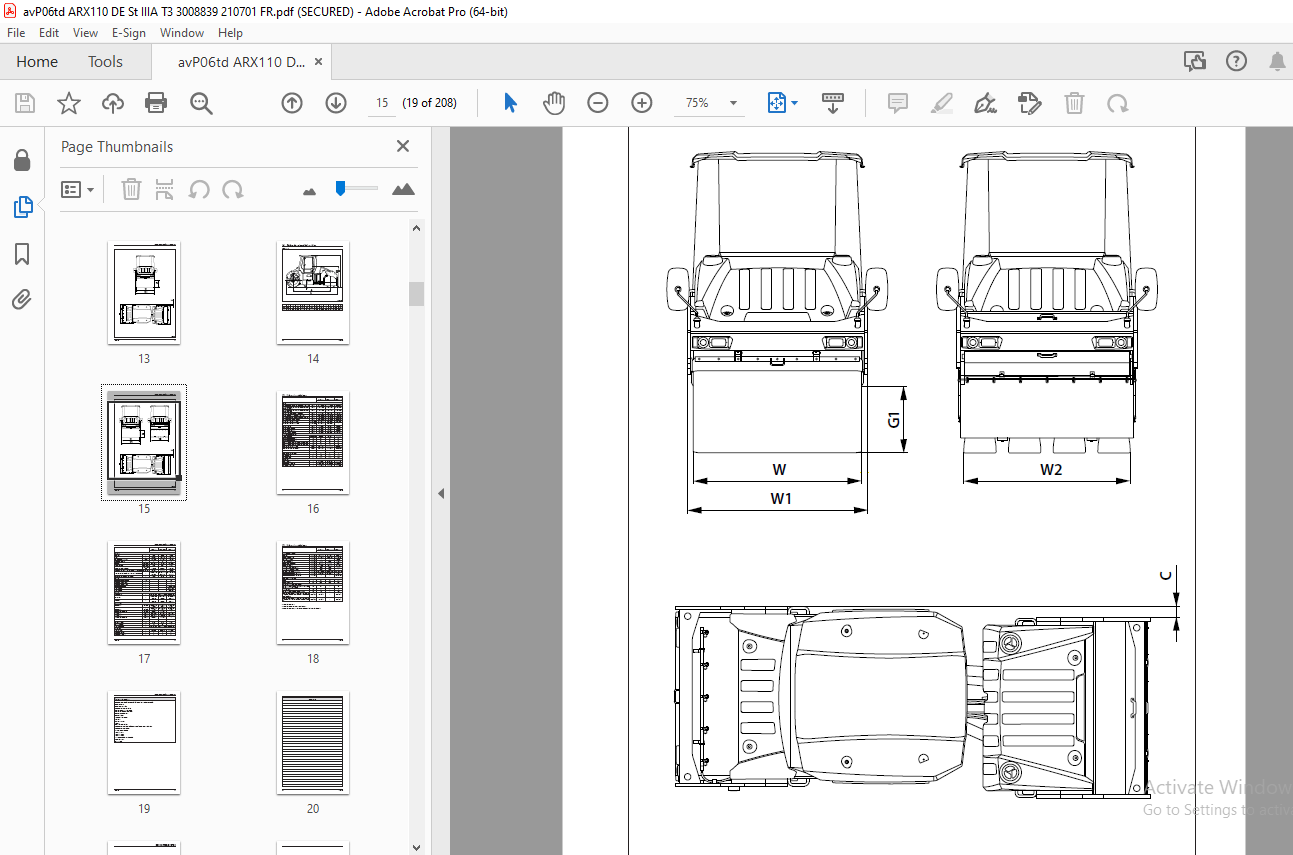This screenshot has width=1293, height=855.
Task: Reduce thumbnail size small mountain icon
Action: click(x=309, y=190)
